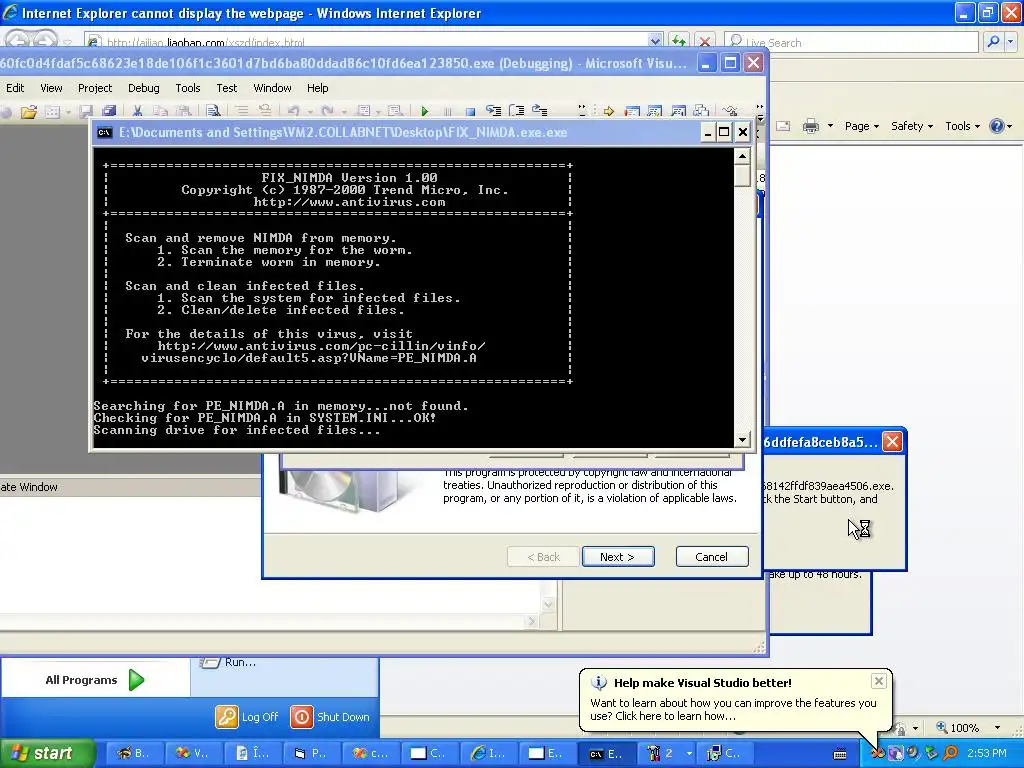Click the 'Help make Visual Studio better!' balloon text

click(x=702, y=683)
